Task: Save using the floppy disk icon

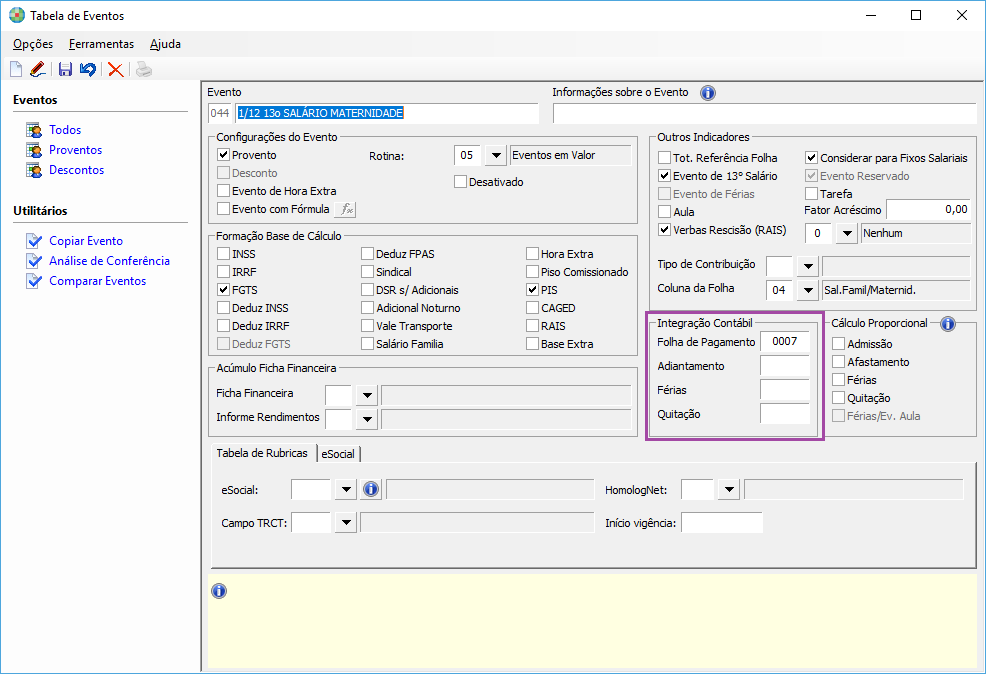Action: pyautogui.click(x=65, y=69)
